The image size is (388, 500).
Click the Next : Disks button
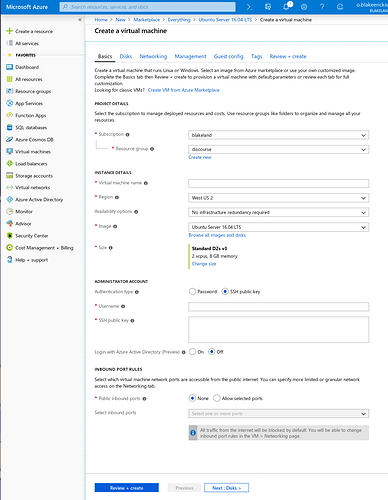(226, 488)
